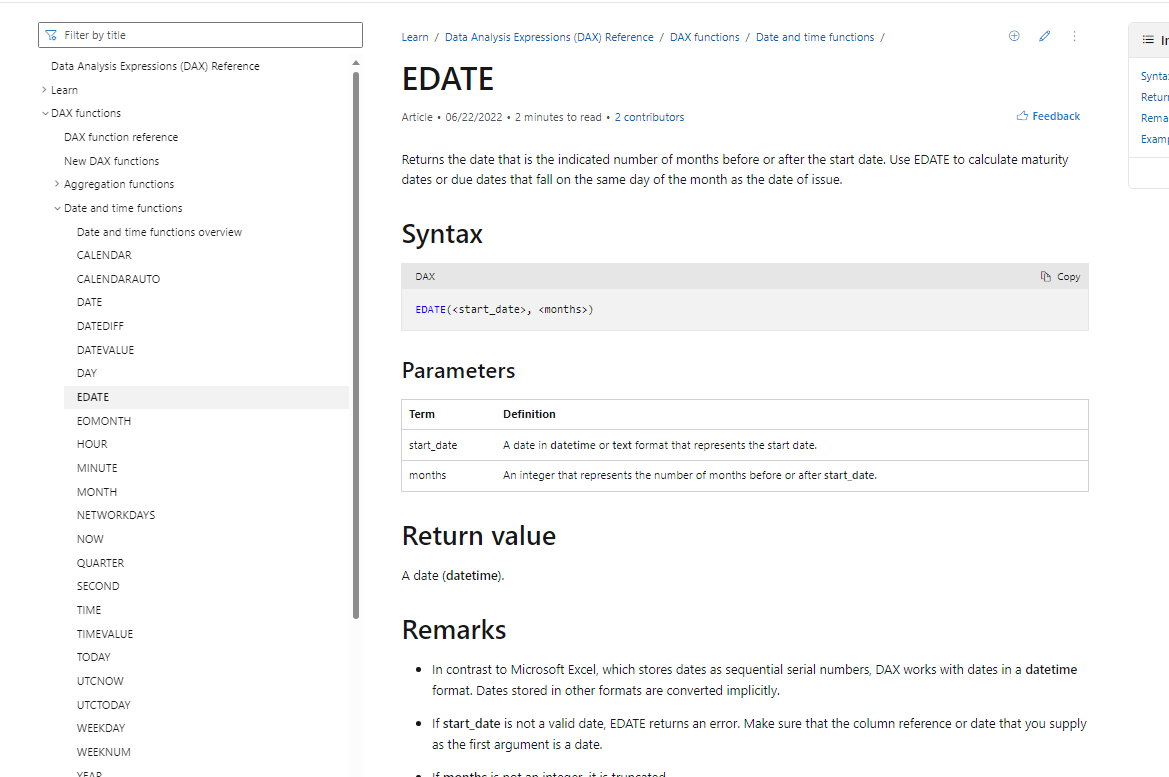Click the EDATE page title heading

pyautogui.click(x=447, y=78)
